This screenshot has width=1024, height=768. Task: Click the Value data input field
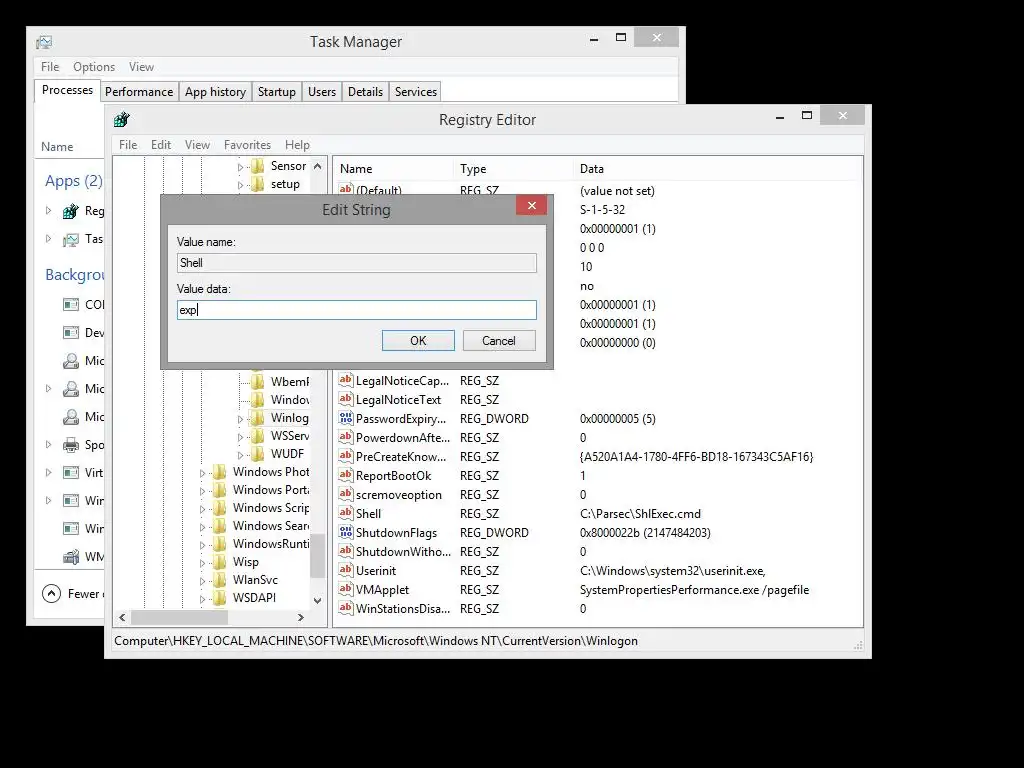click(357, 310)
